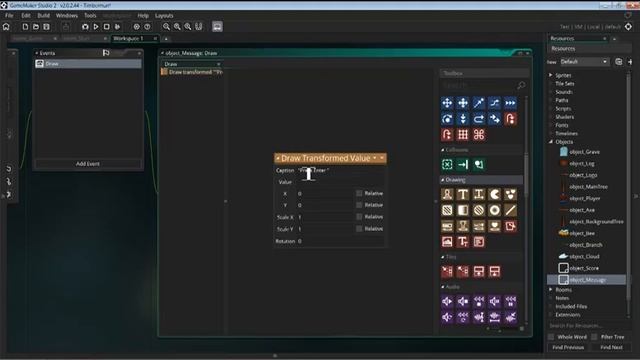Collapse the Objects resource folder

(x=551, y=142)
